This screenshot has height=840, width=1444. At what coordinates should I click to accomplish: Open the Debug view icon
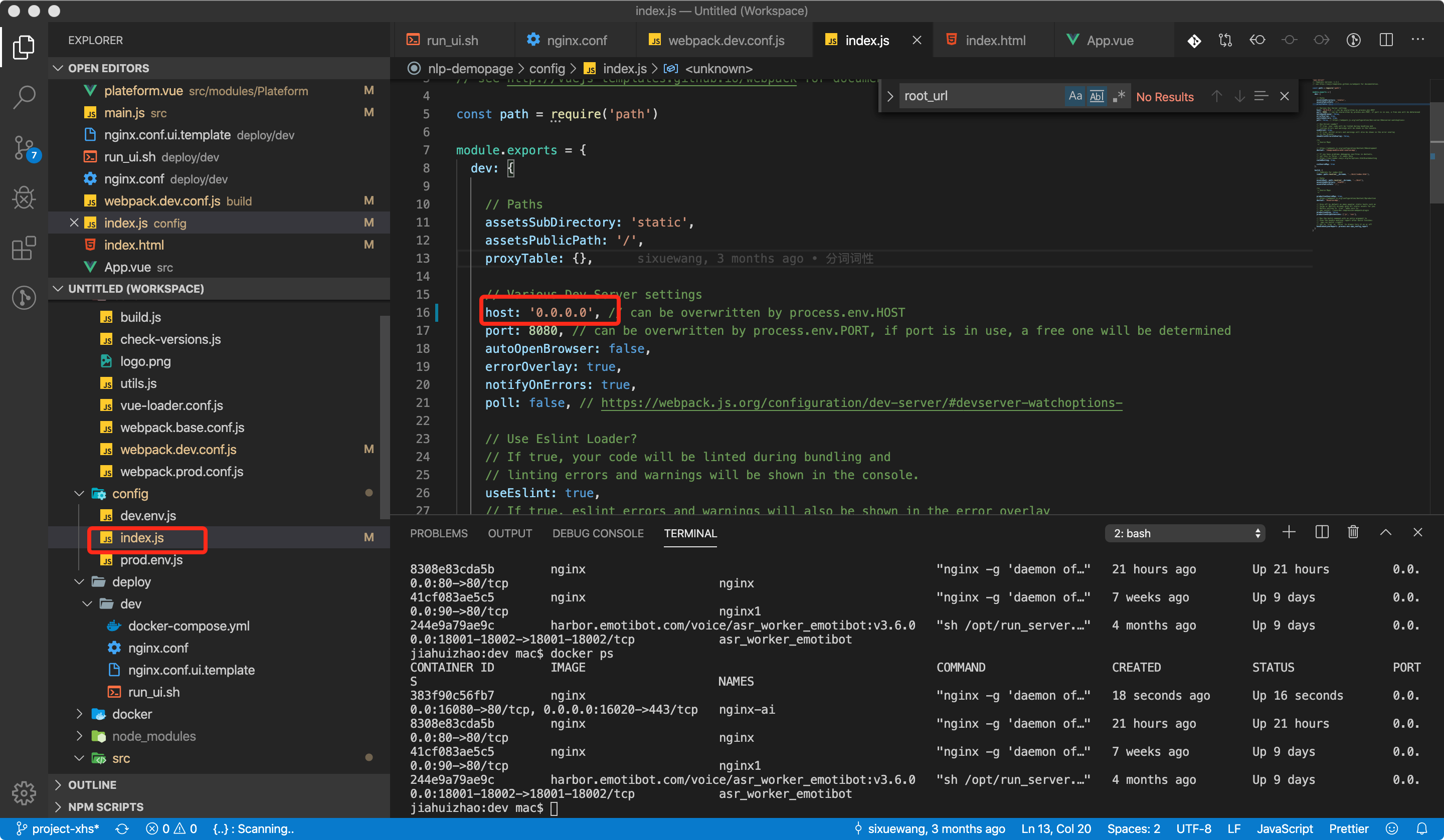[24, 198]
